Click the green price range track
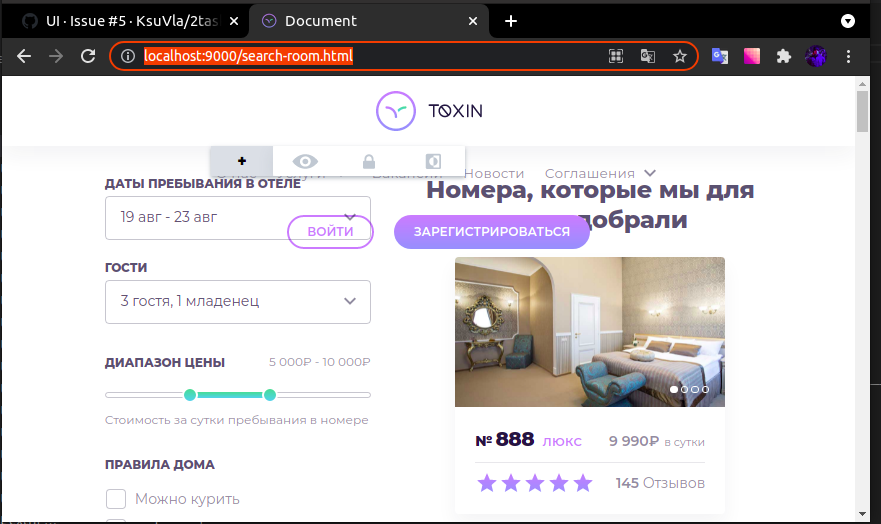The image size is (881, 524). (230, 395)
